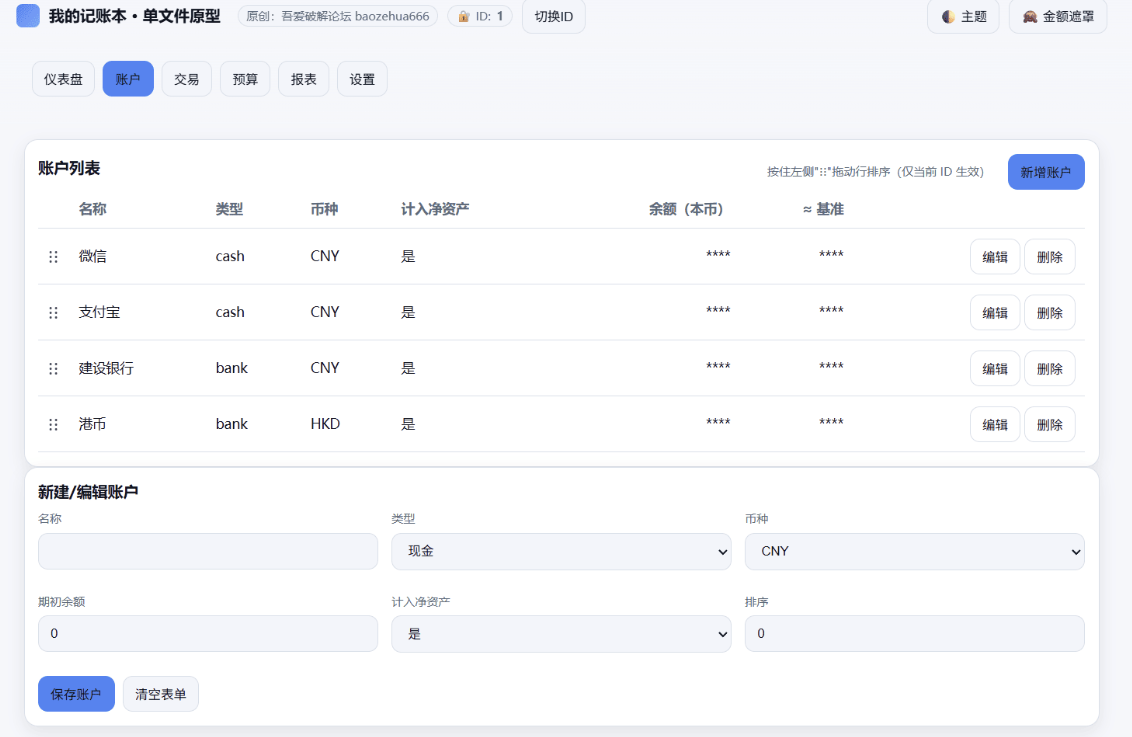Click the drag handle of the 微信 row
The image size is (1132, 737).
pos(53,256)
